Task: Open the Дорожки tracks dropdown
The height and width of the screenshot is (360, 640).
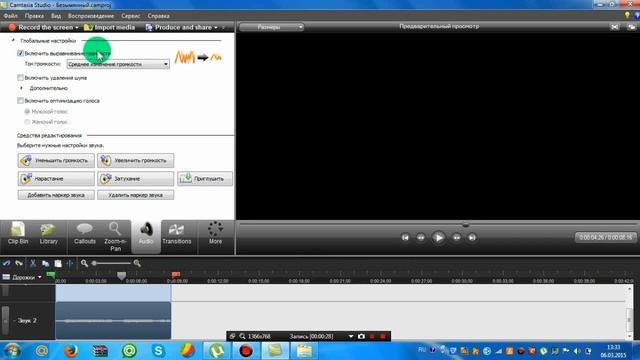Action: pos(22,277)
